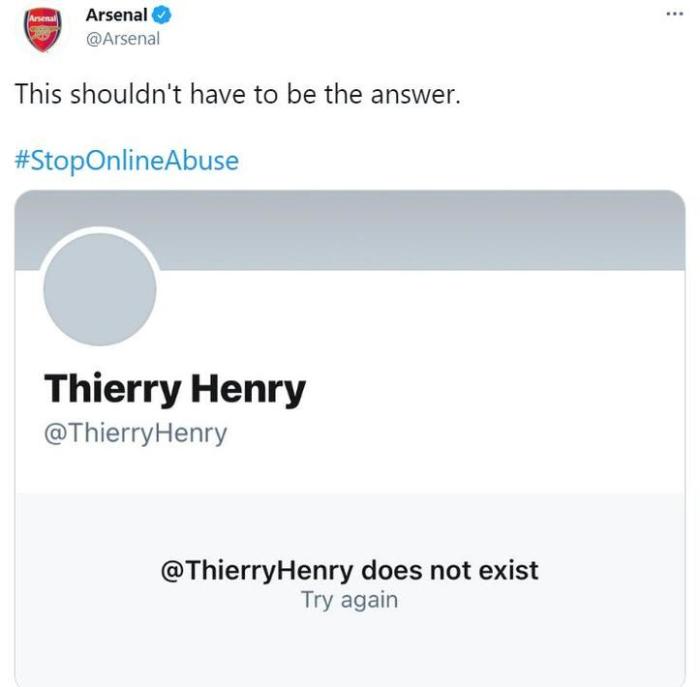This screenshot has width=700, height=687.
Task: Click the white ring around the blank avatar
Action: click(x=100, y=233)
